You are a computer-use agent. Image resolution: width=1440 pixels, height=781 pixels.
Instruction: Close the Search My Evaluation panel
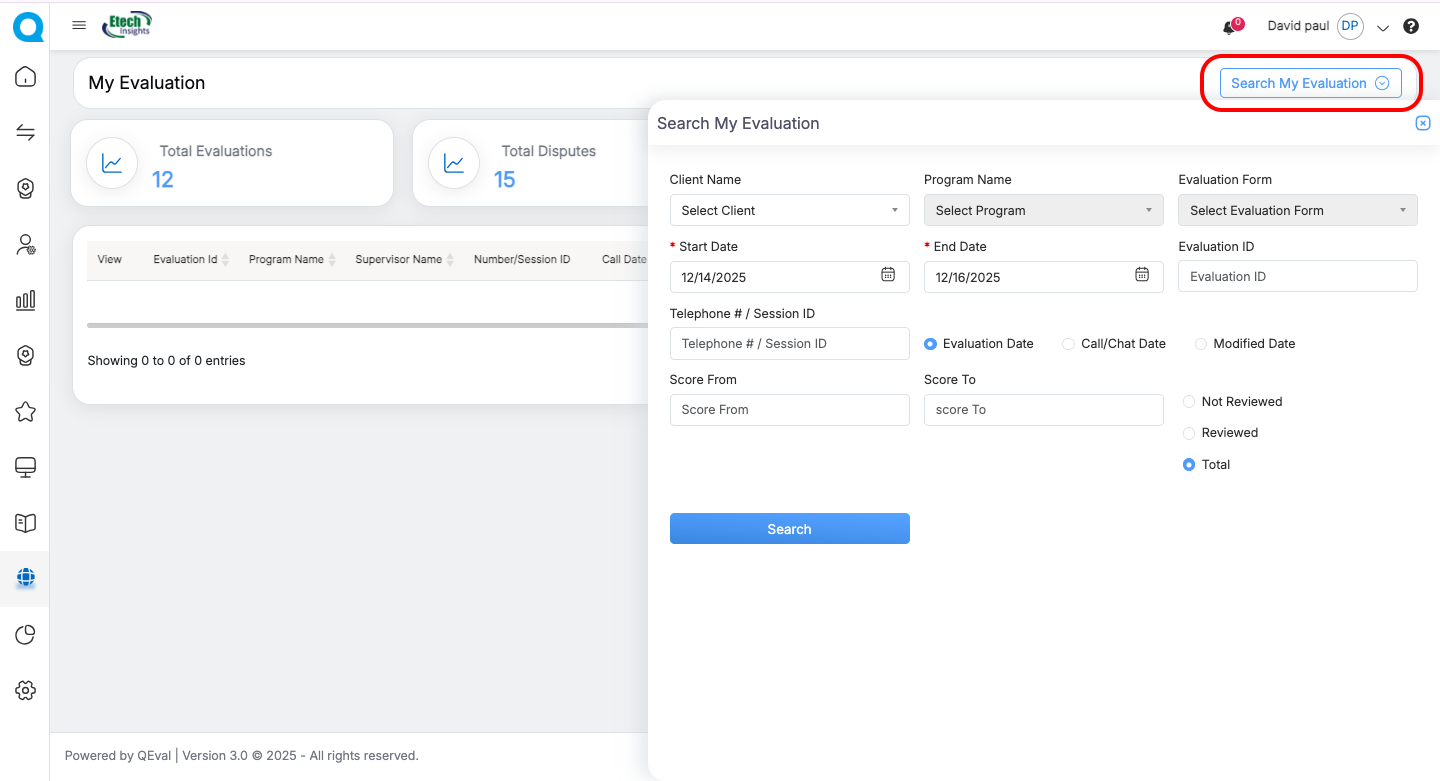[1422, 123]
